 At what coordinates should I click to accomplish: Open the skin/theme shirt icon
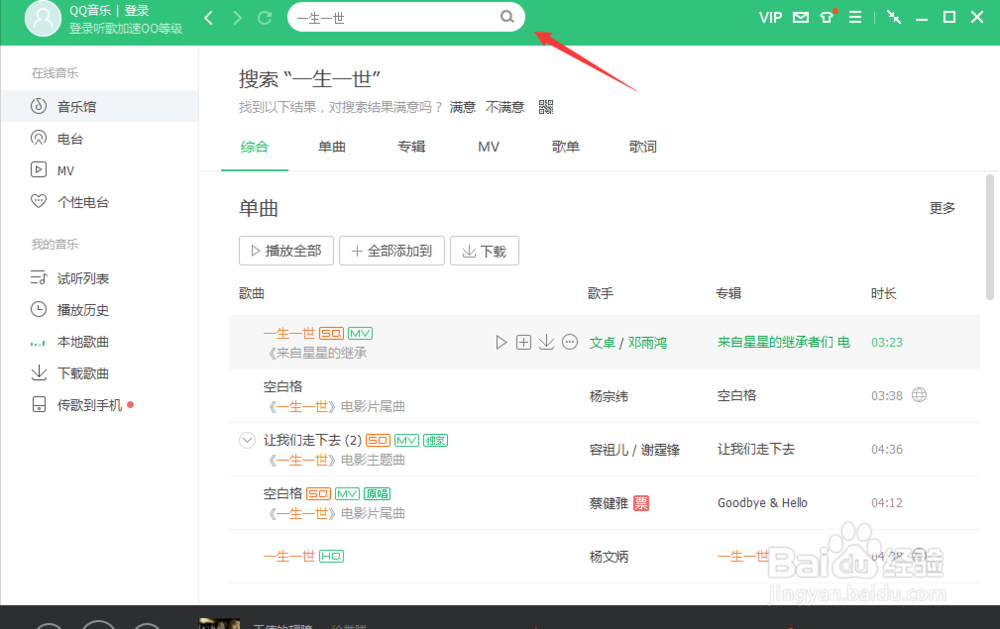(x=827, y=17)
